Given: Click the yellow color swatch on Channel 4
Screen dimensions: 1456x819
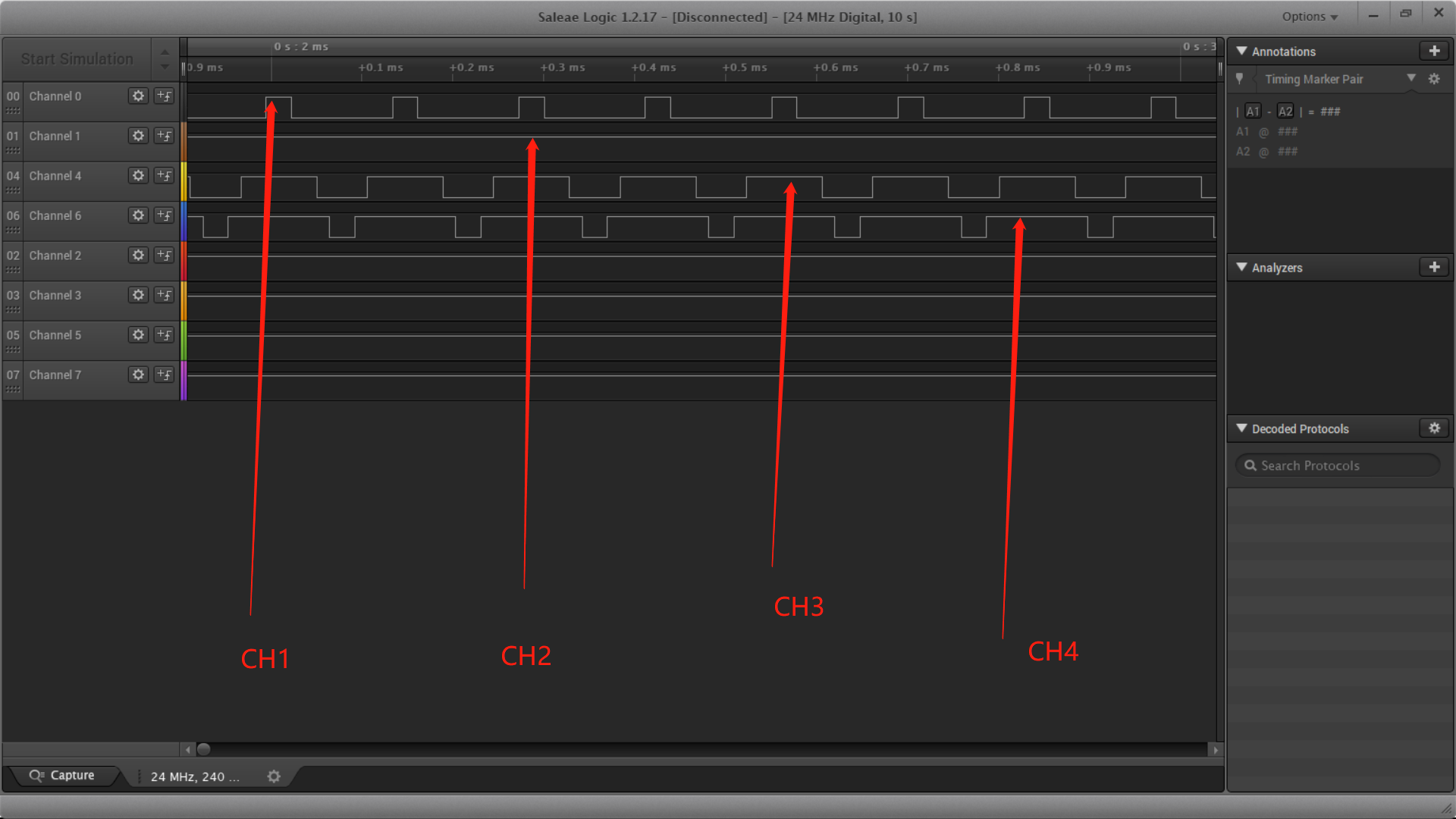Looking at the screenshot, I should pyautogui.click(x=184, y=176).
